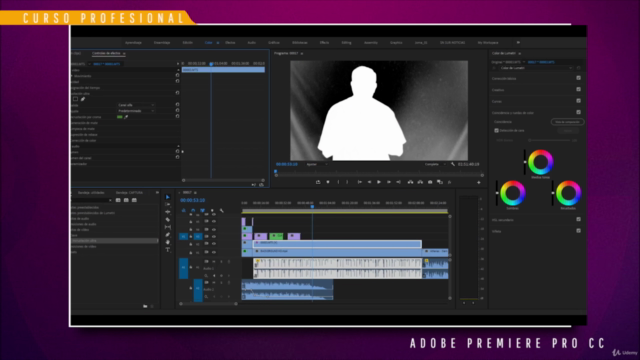Solo the Audio 1 track
This screenshot has width=640, height=360.
click(221, 262)
